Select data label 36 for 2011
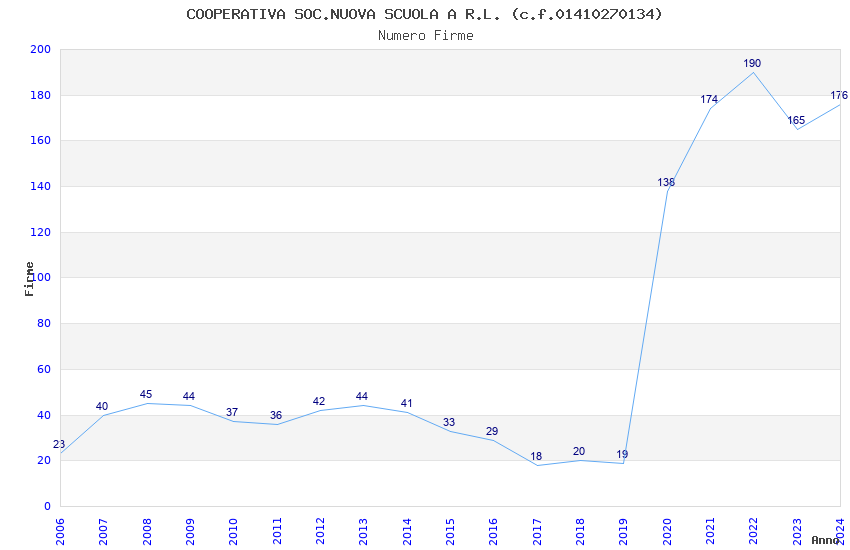This screenshot has height=550, width=850. [276, 416]
